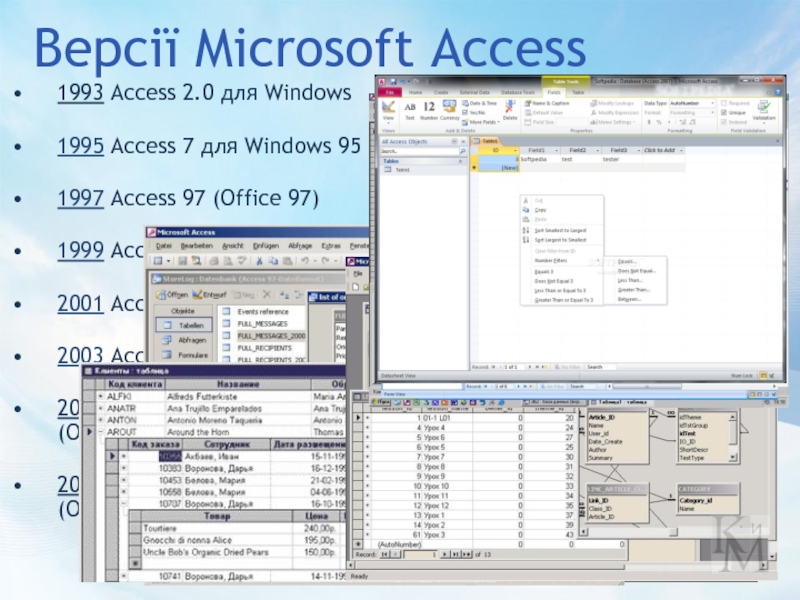Viewport: 800px width, 600px height.
Task: Open the Bearbeiten menu
Action: tap(196, 246)
